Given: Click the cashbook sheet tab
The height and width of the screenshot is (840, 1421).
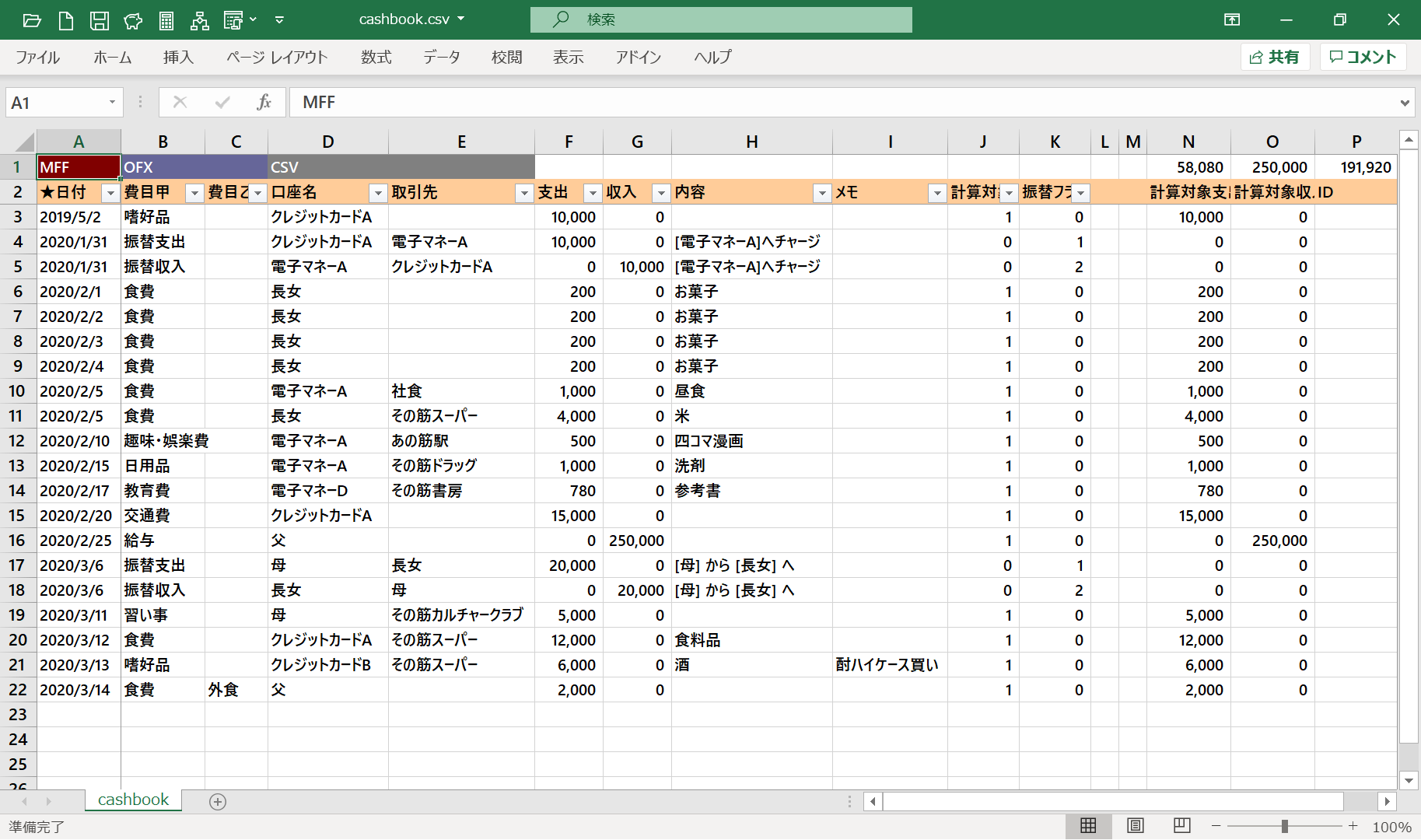Looking at the screenshot, I should pos(133,800).
